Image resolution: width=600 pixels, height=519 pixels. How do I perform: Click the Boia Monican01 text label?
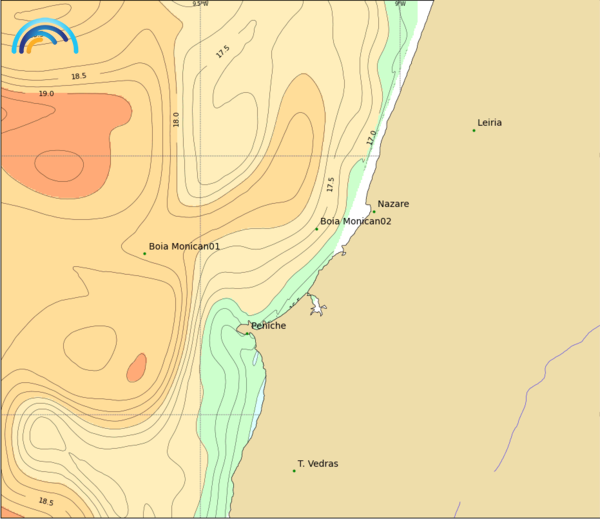[x=184, y=246]
